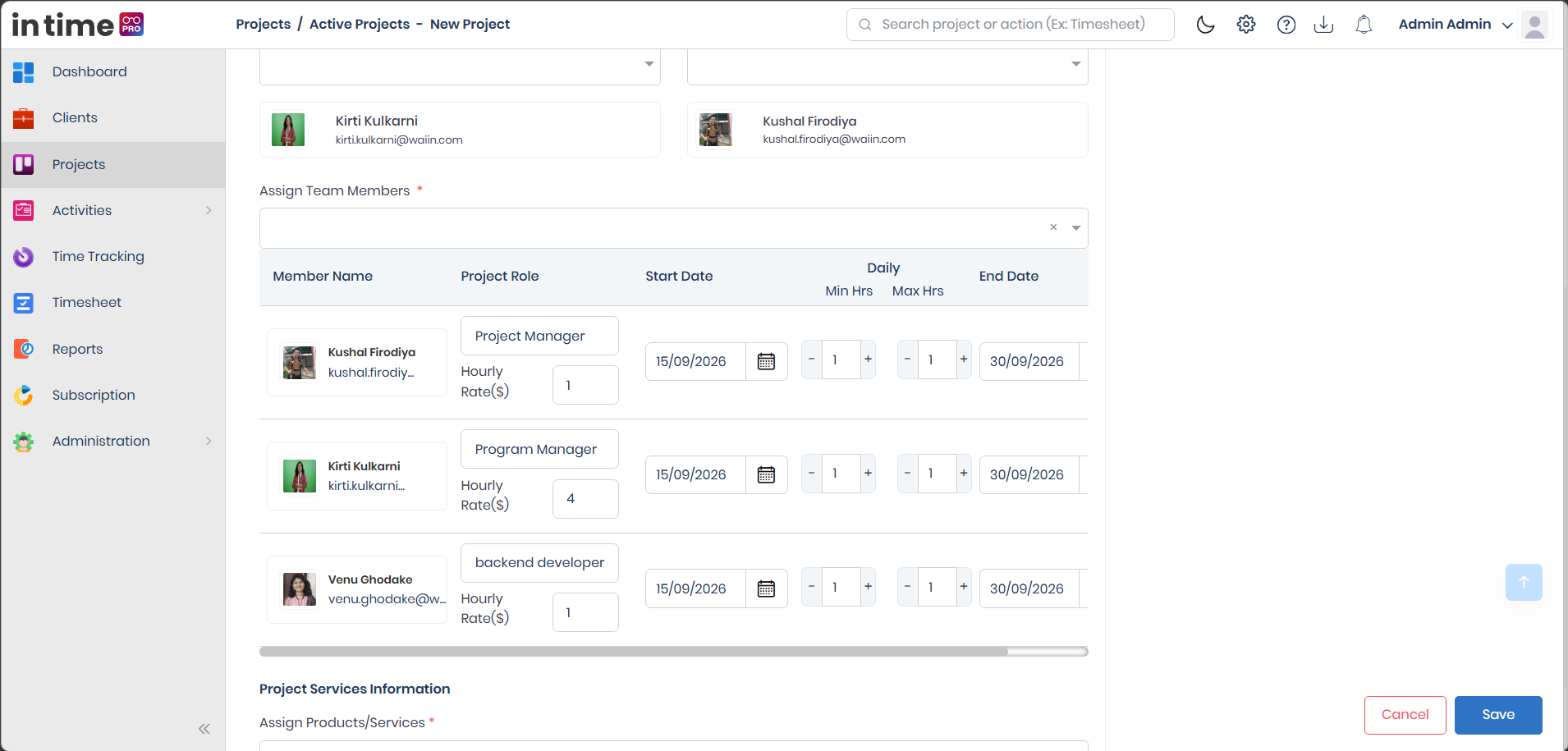Focus the project search field
The image size is (1568, 751).
[x=1011, y=25]
